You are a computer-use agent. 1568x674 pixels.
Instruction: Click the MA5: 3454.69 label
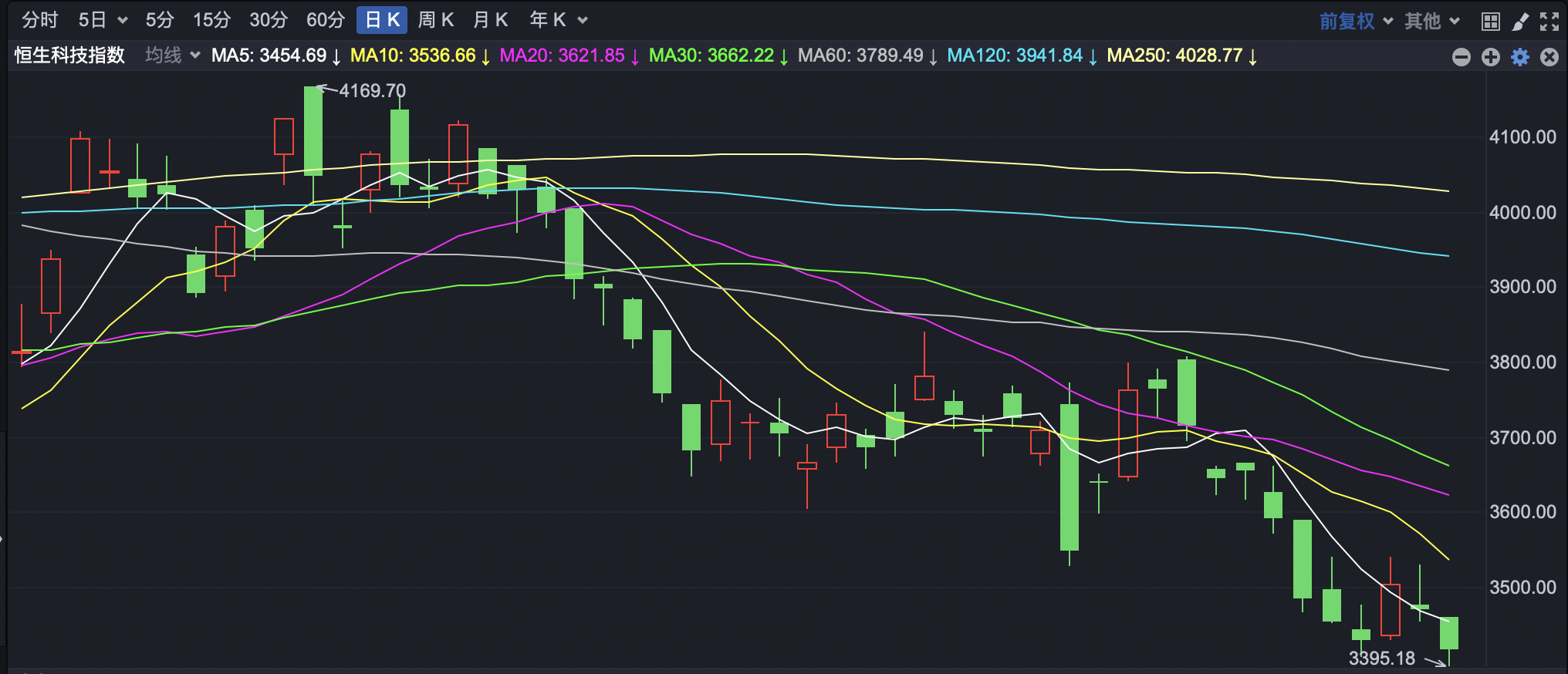click(275, 56)
